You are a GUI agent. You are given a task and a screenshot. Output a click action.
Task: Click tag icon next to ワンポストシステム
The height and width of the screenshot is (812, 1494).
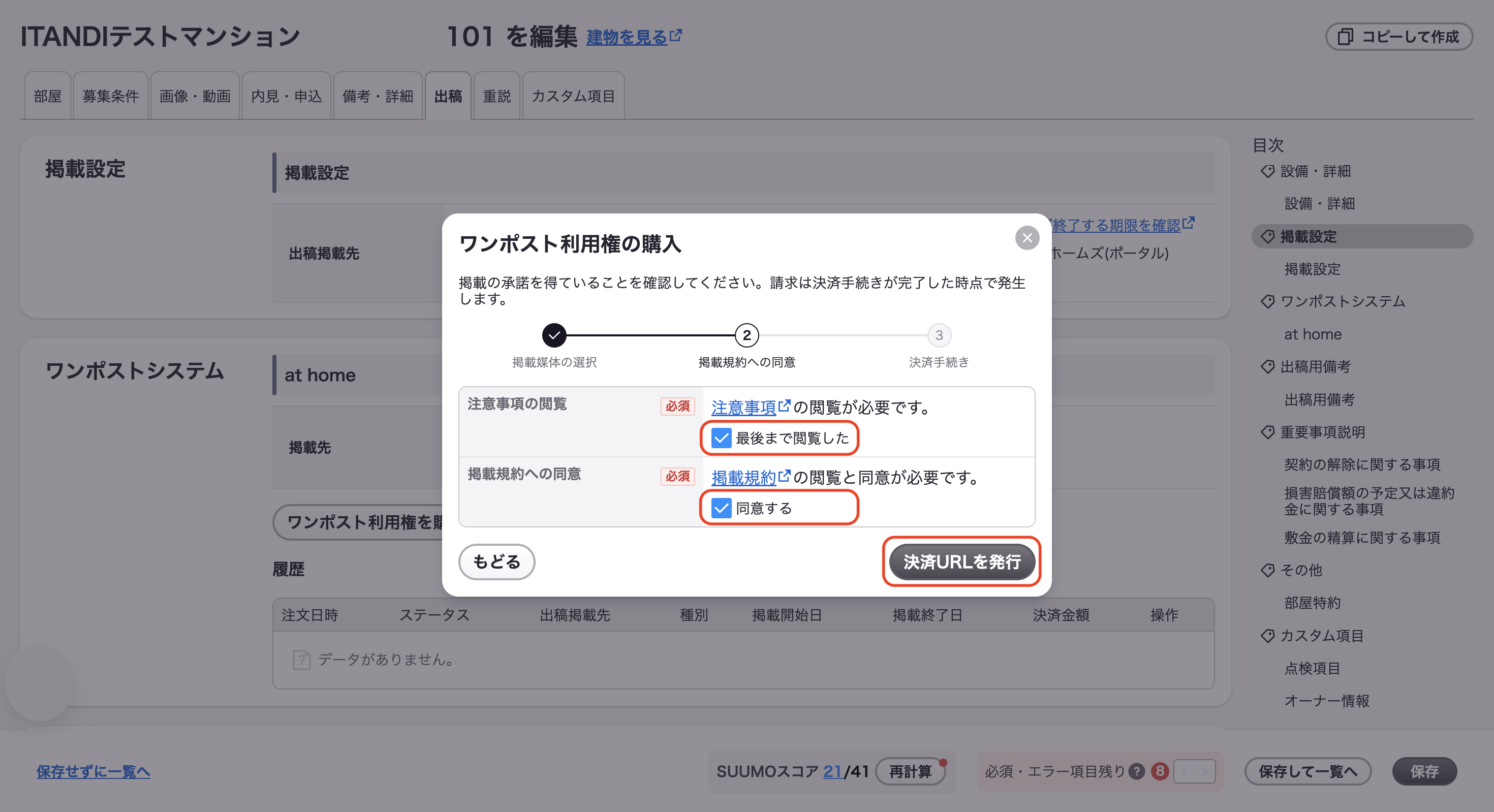tap(1267, 302)
